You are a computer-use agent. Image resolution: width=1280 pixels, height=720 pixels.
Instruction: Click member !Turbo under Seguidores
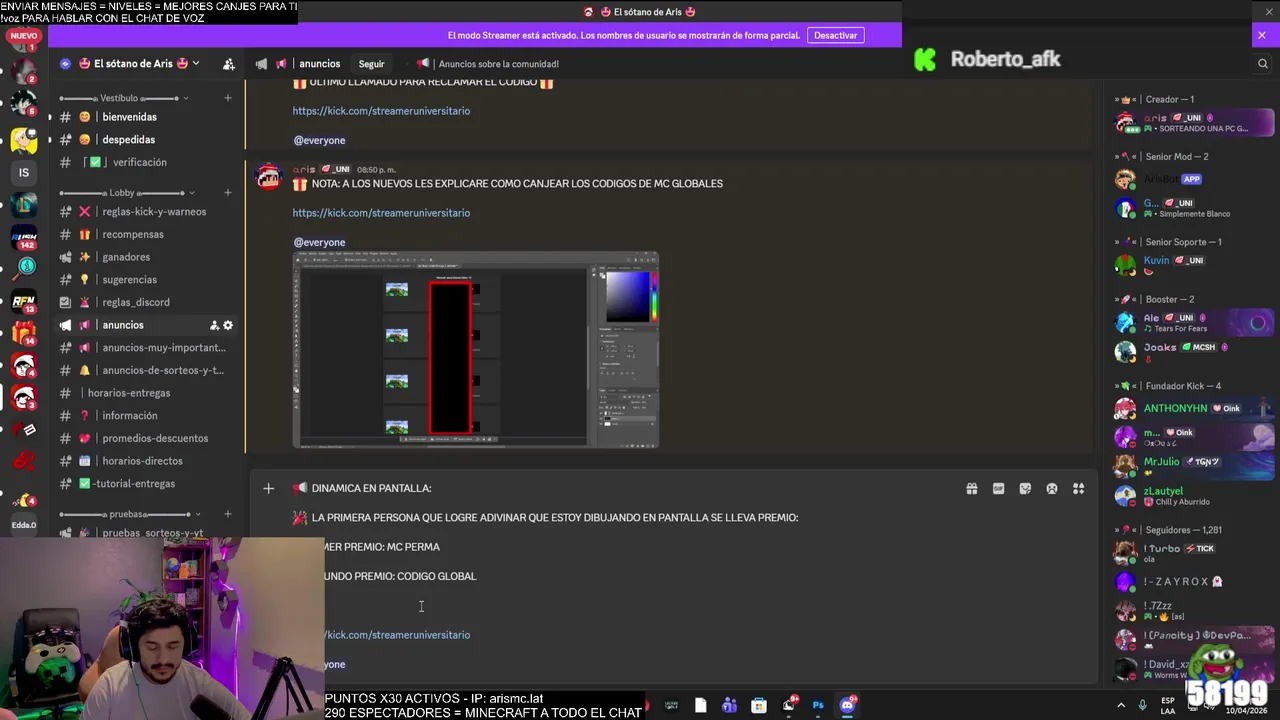[1194, 553]
